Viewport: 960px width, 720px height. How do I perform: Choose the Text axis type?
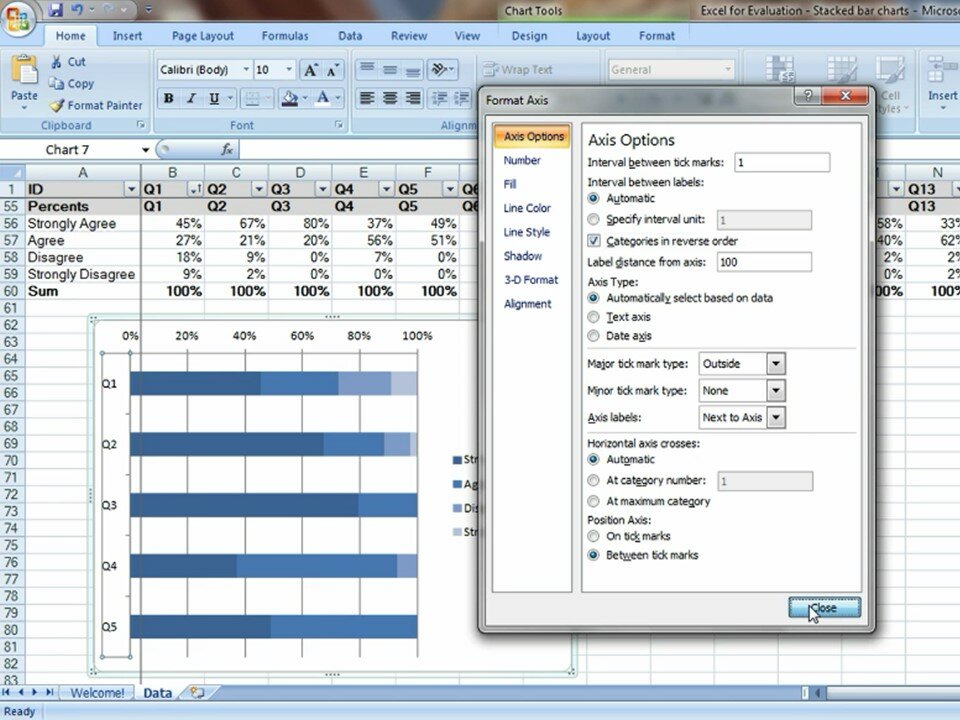pos(593,317)
